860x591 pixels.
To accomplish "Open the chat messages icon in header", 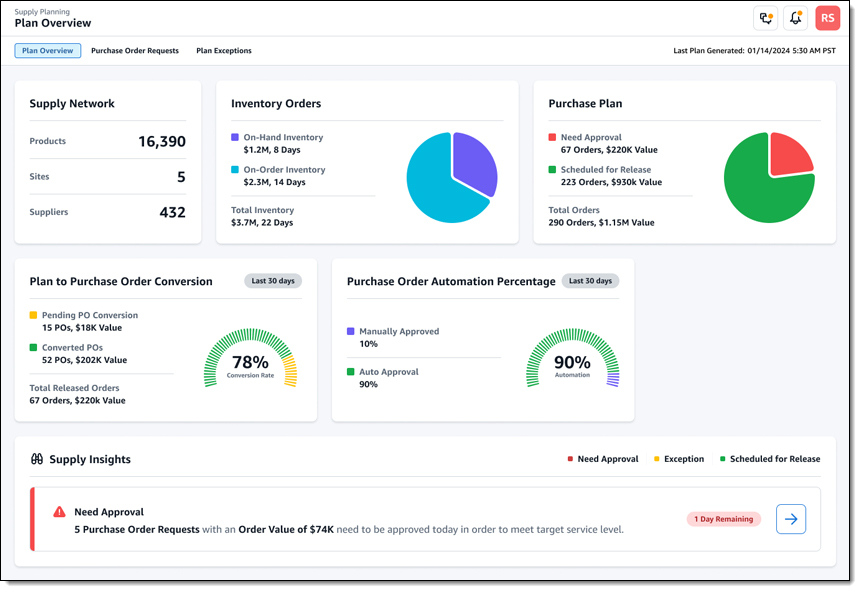I will point(766,18).
